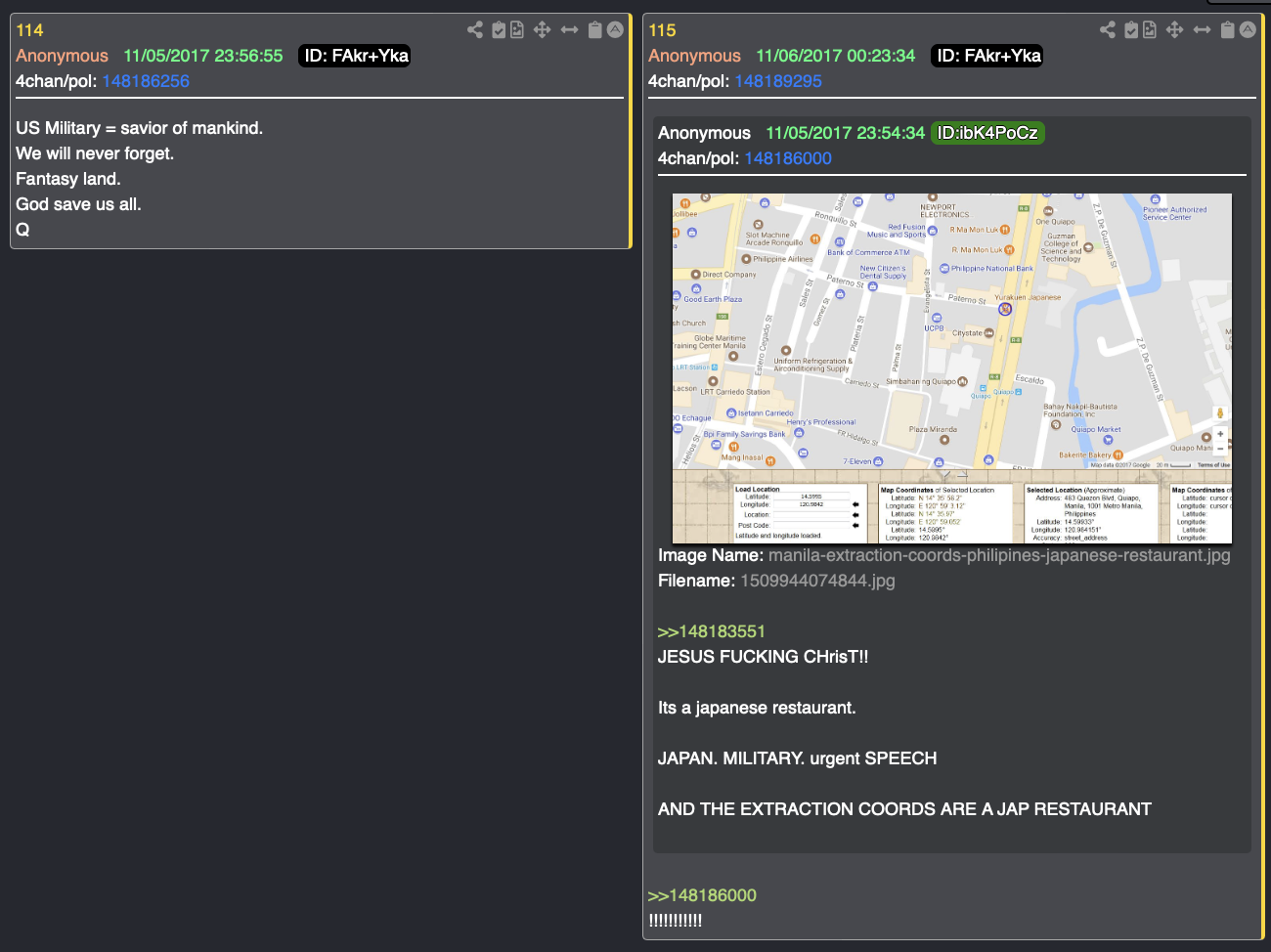Viewport: 1271px width, 952px height.
Task: Click circled up-arrow icon on post 114
Action: point(615,29)
